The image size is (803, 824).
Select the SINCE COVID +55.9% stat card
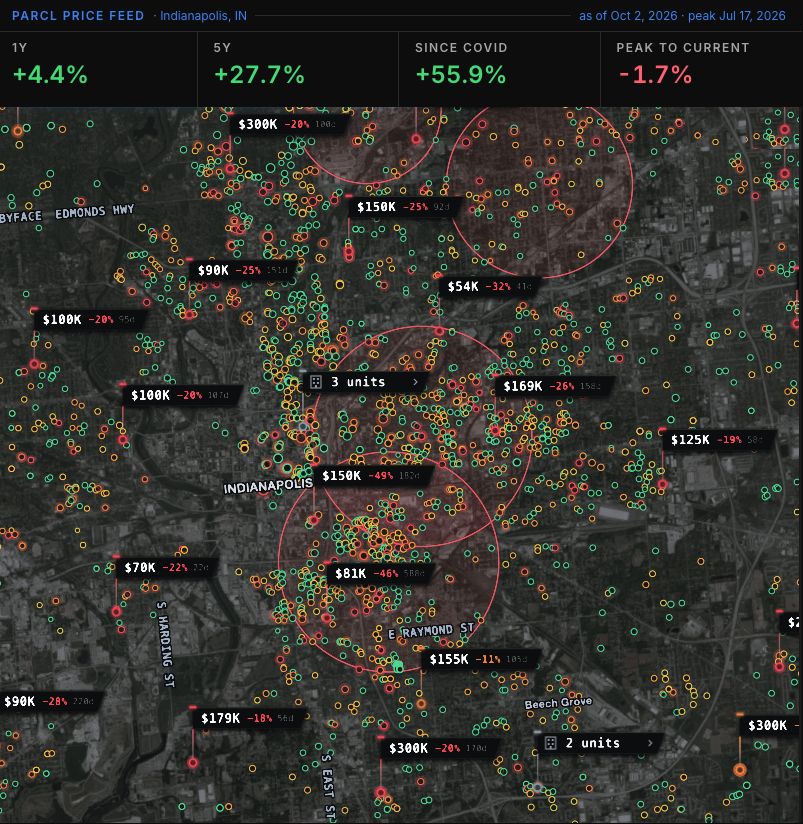pyautogui.click(x=499, y=69)
